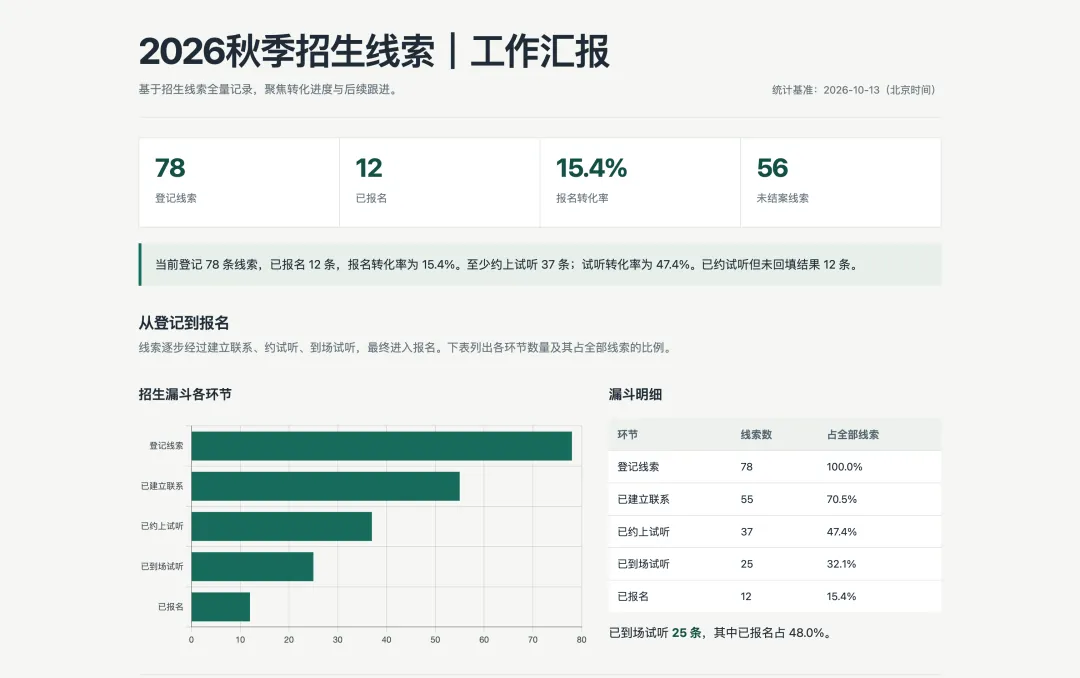
Task: Click the 登记线索 bar in the chart
Action: point(382,446)
